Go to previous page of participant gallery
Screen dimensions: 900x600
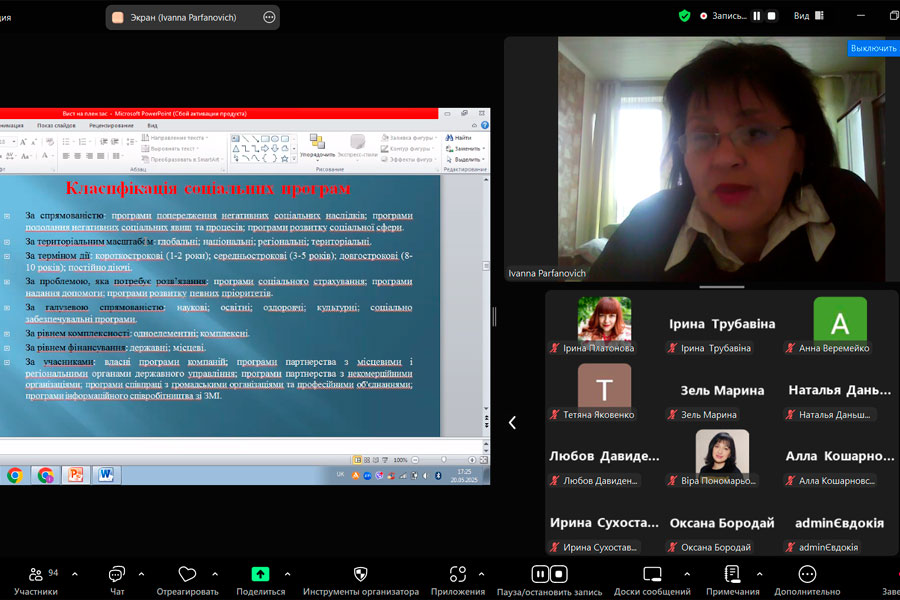pyautogui.click(x=512, y=423)
